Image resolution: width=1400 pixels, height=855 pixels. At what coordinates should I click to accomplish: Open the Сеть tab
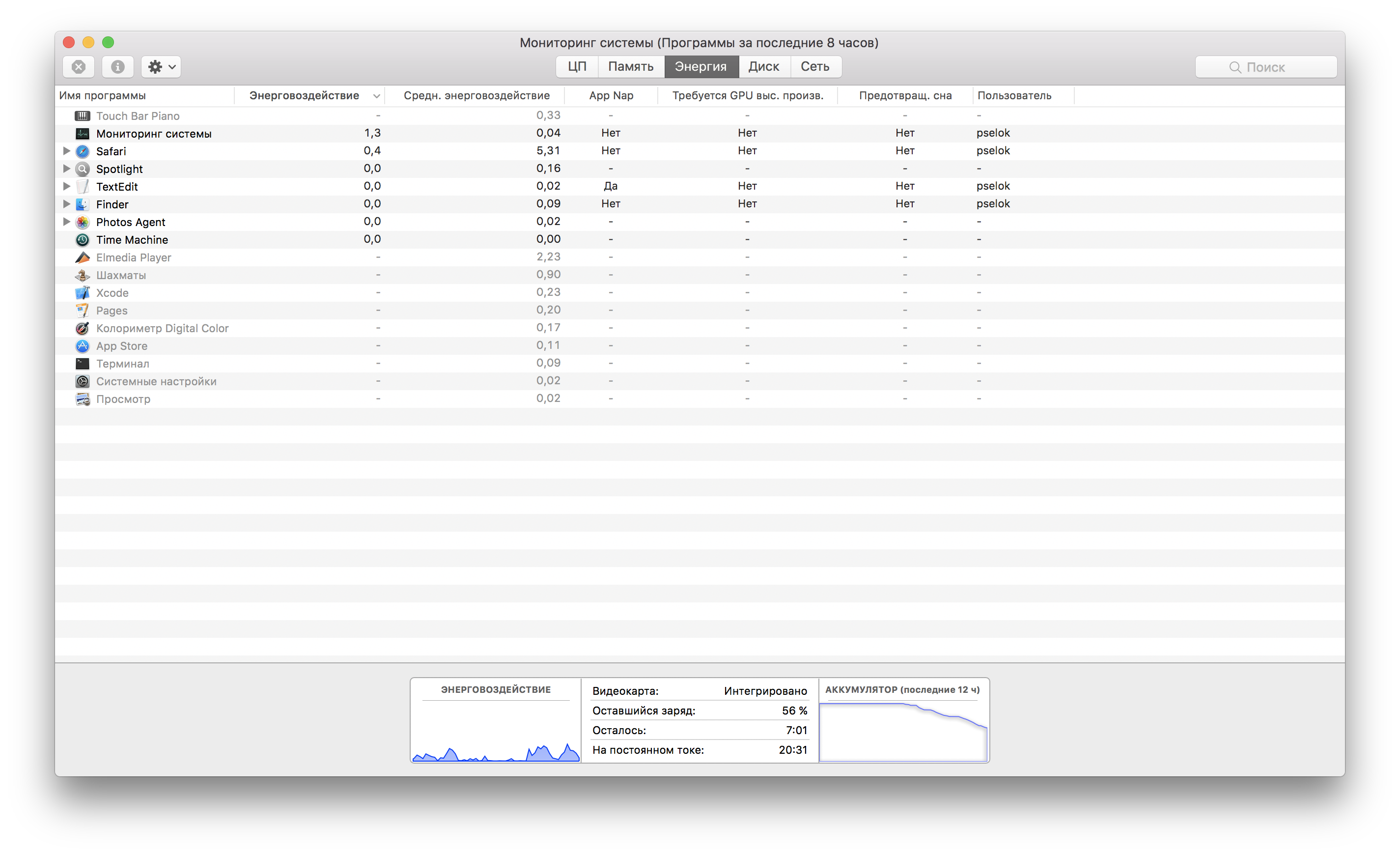click(x=814, y=67)
